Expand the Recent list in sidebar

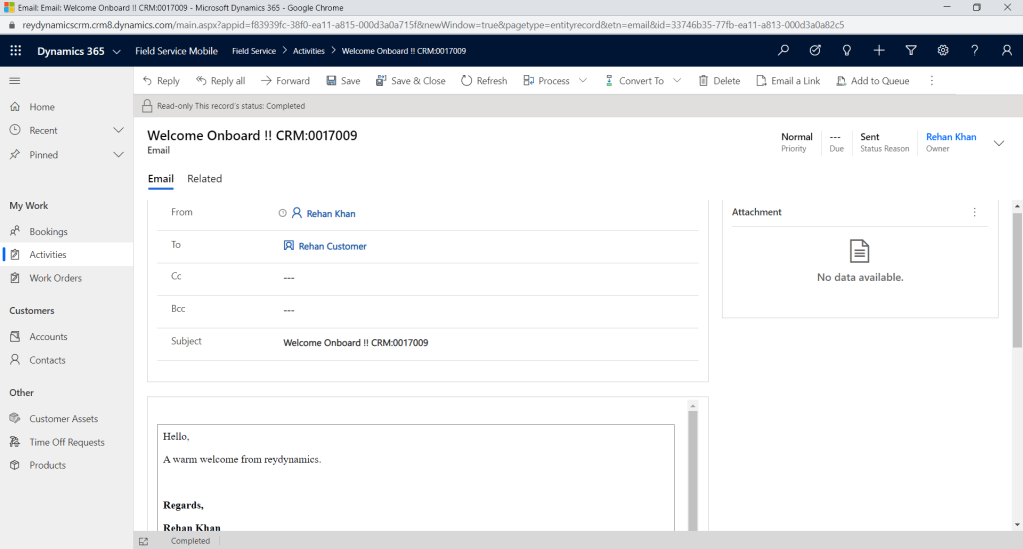118,131
